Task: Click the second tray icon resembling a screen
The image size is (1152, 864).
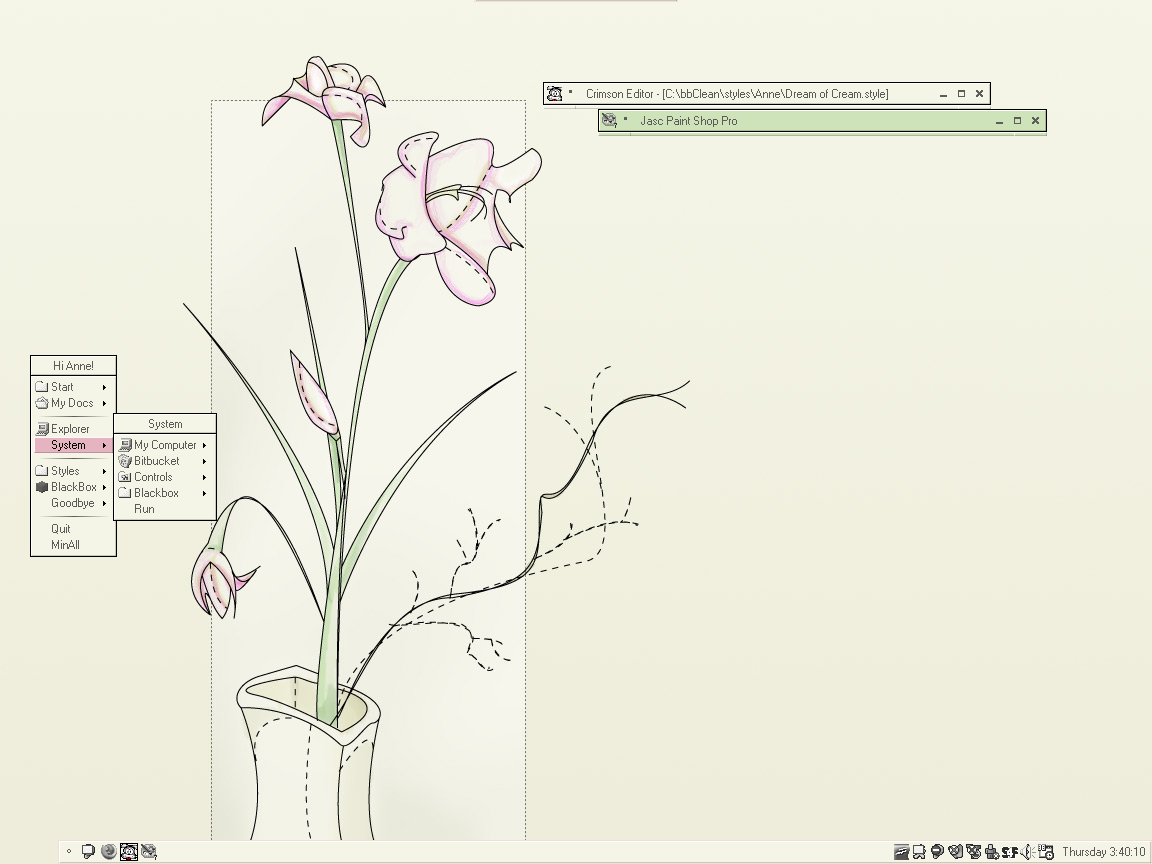Action: pyautogui.click(x=919, y=852)
